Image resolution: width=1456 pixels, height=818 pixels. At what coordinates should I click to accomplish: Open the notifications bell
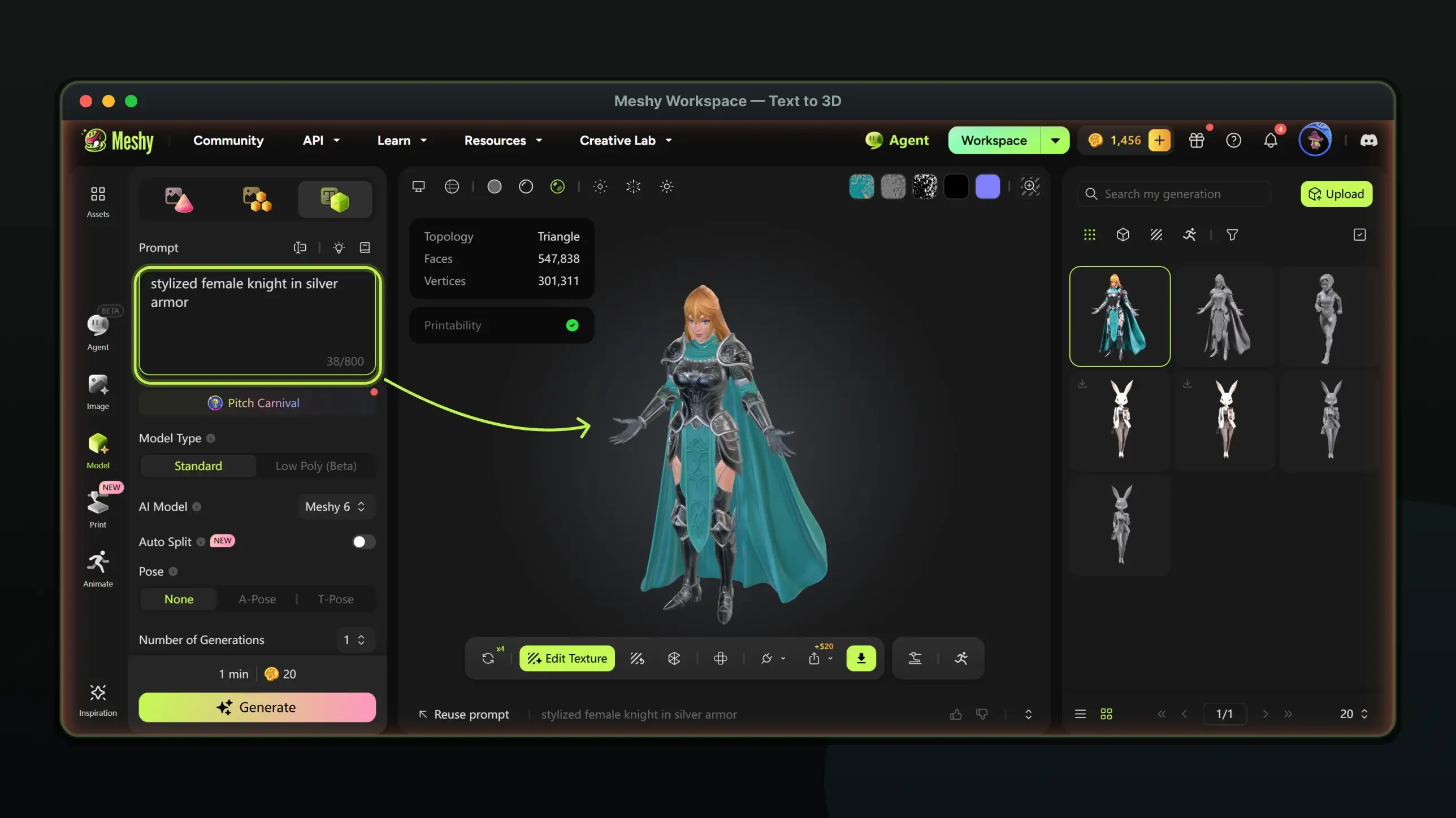click(x=1271, y=140)
